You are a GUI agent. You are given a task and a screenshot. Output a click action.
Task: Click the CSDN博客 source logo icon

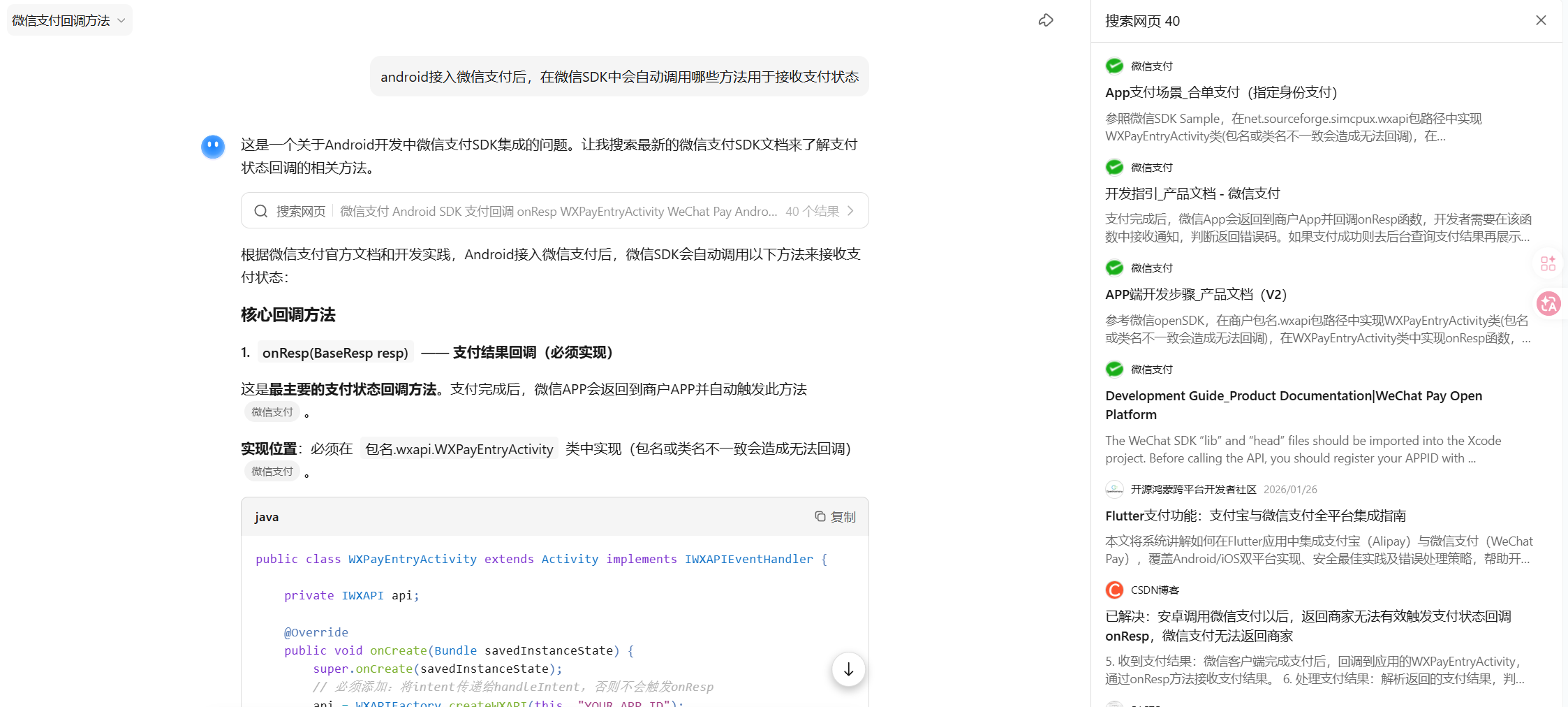[x=1114, y=590]
